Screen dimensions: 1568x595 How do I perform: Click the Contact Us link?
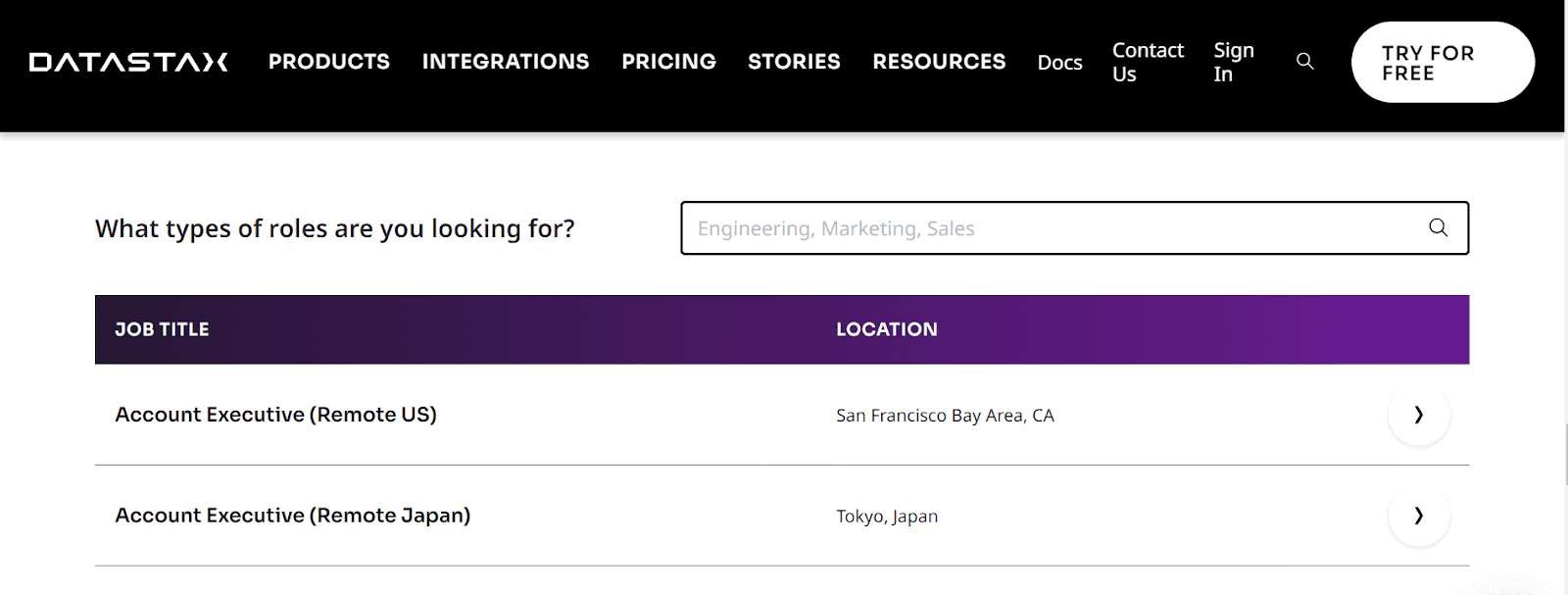(x=1147, y=62)
